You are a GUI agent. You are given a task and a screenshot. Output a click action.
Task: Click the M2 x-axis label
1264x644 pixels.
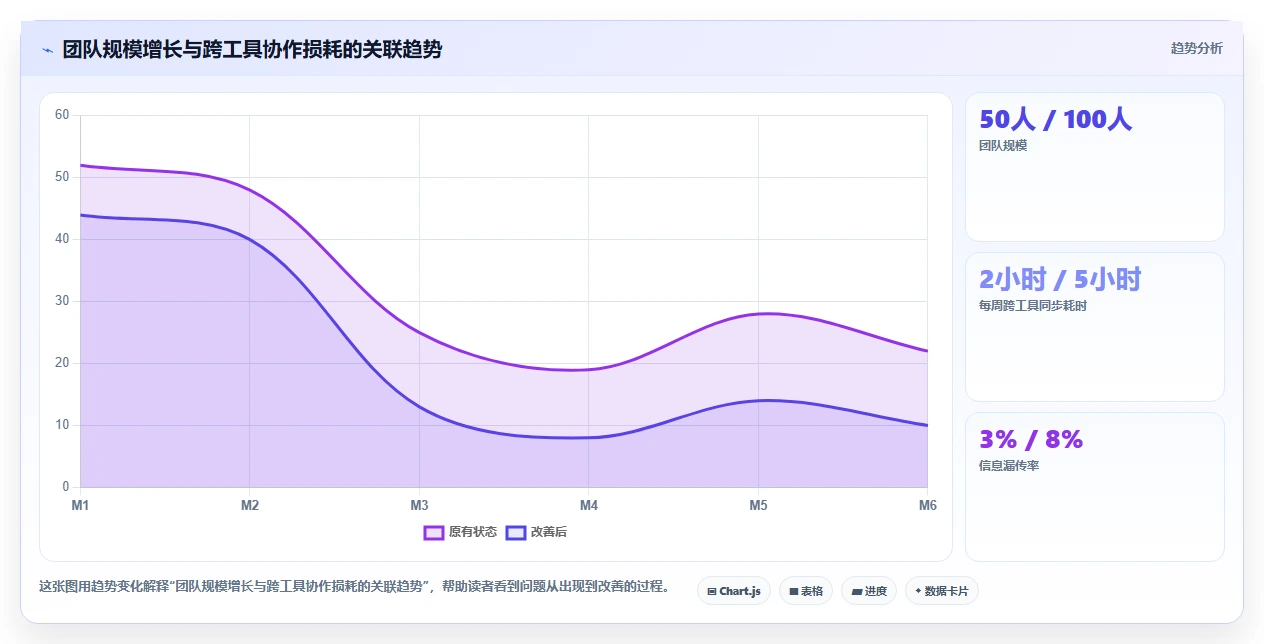coord(250,506)
